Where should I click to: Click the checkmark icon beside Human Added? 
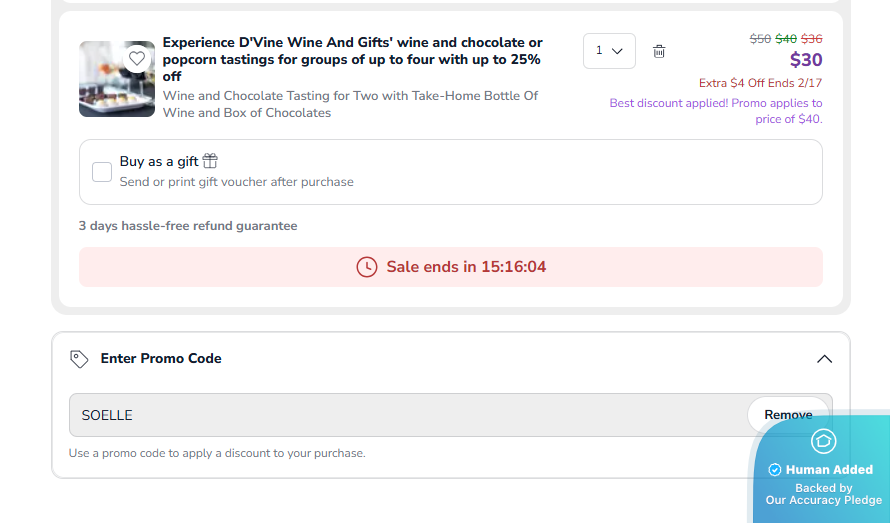(774, 470)
